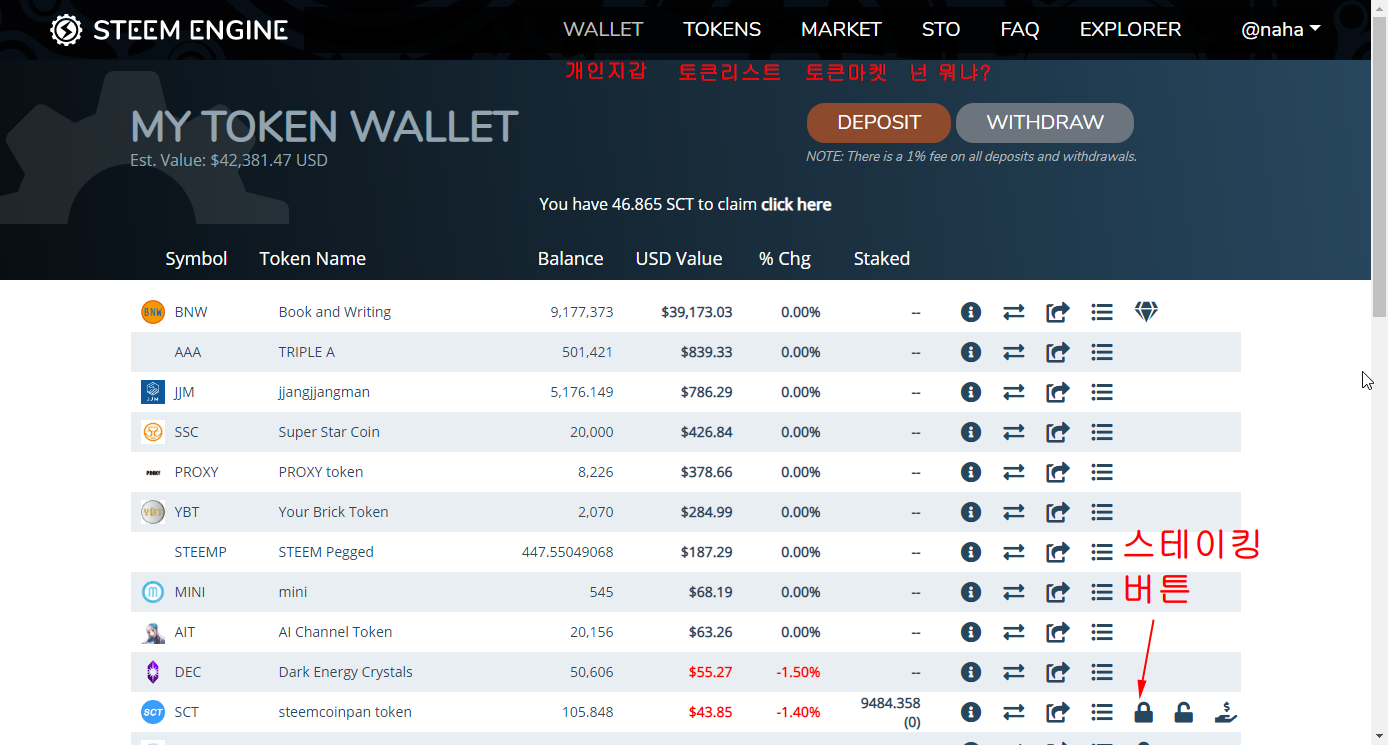This screenshot has height=745, width=1388.
Task: Open info icon for STEEMP
Action: tap(970, 552)
